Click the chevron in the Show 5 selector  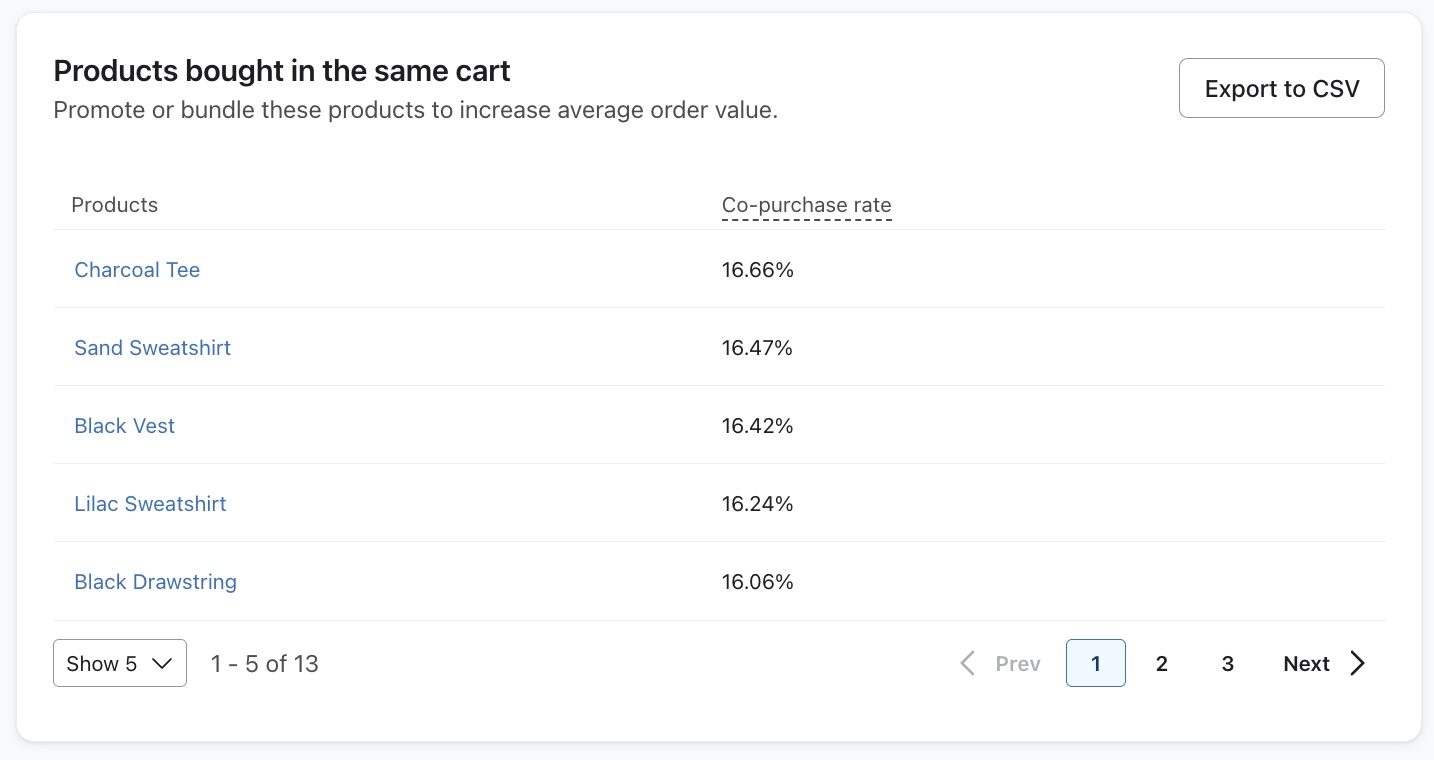(x=163, y=664)
